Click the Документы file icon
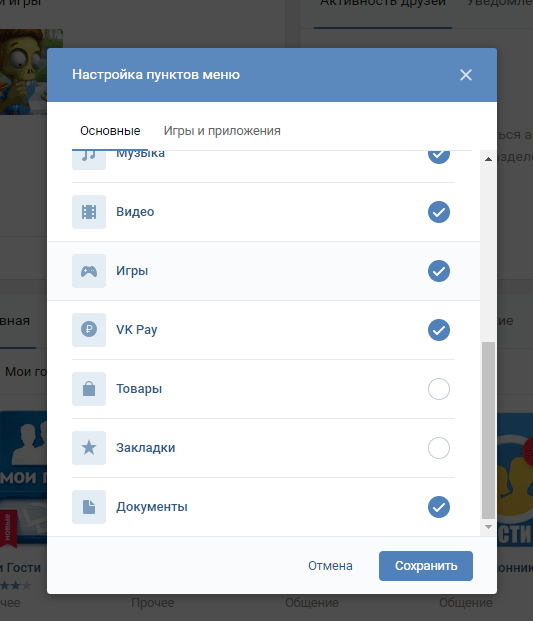 point(89,507)
